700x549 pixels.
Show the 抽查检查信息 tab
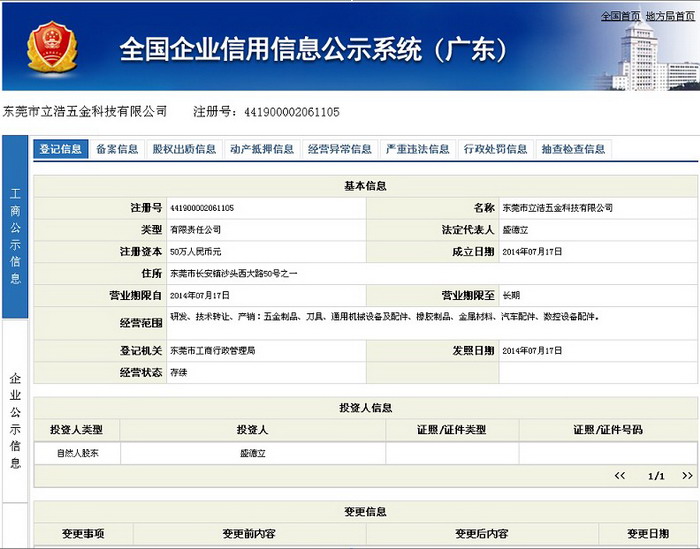[x=574, y=149]
